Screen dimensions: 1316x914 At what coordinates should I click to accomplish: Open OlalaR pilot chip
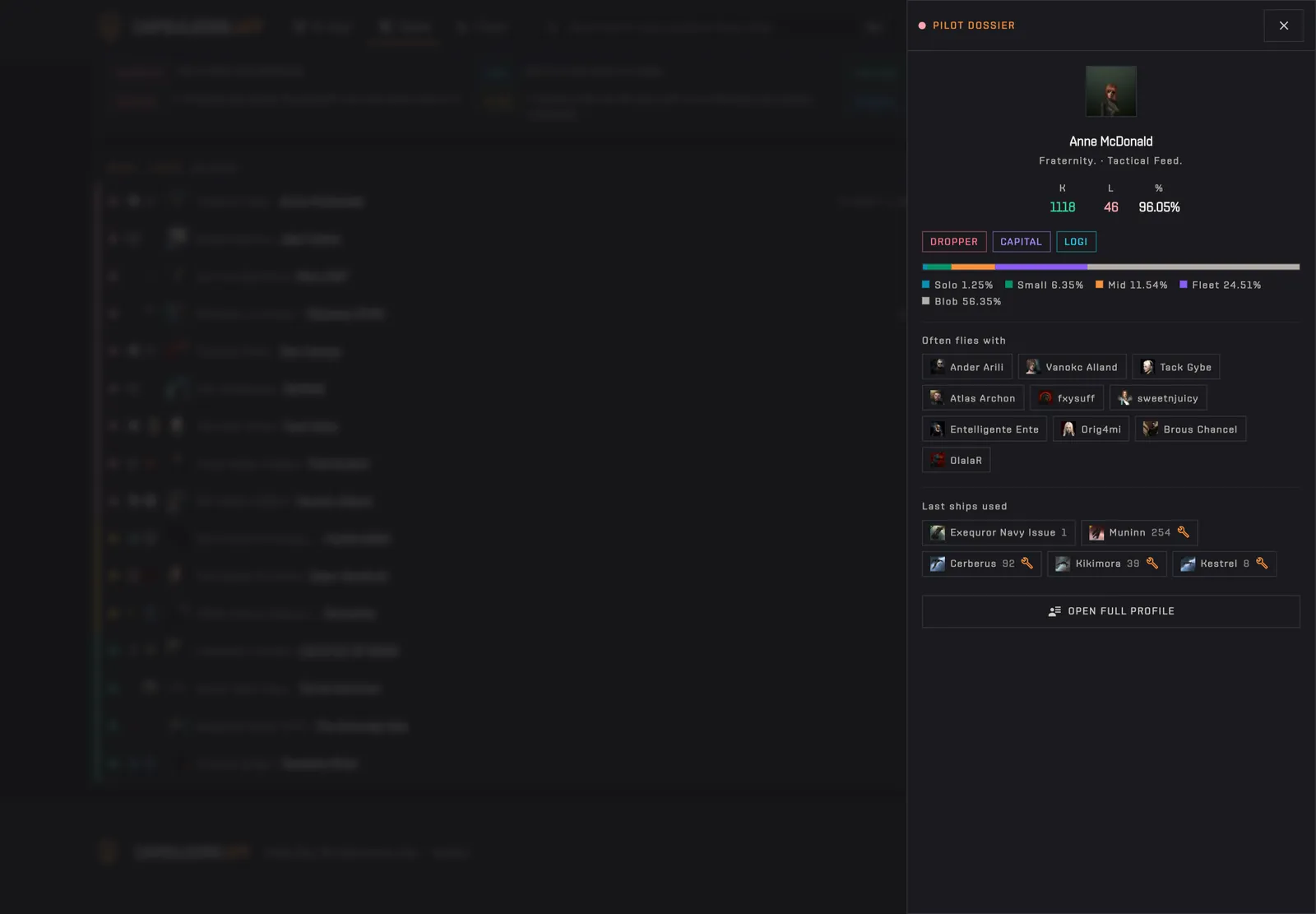click(x=956, y=460)
